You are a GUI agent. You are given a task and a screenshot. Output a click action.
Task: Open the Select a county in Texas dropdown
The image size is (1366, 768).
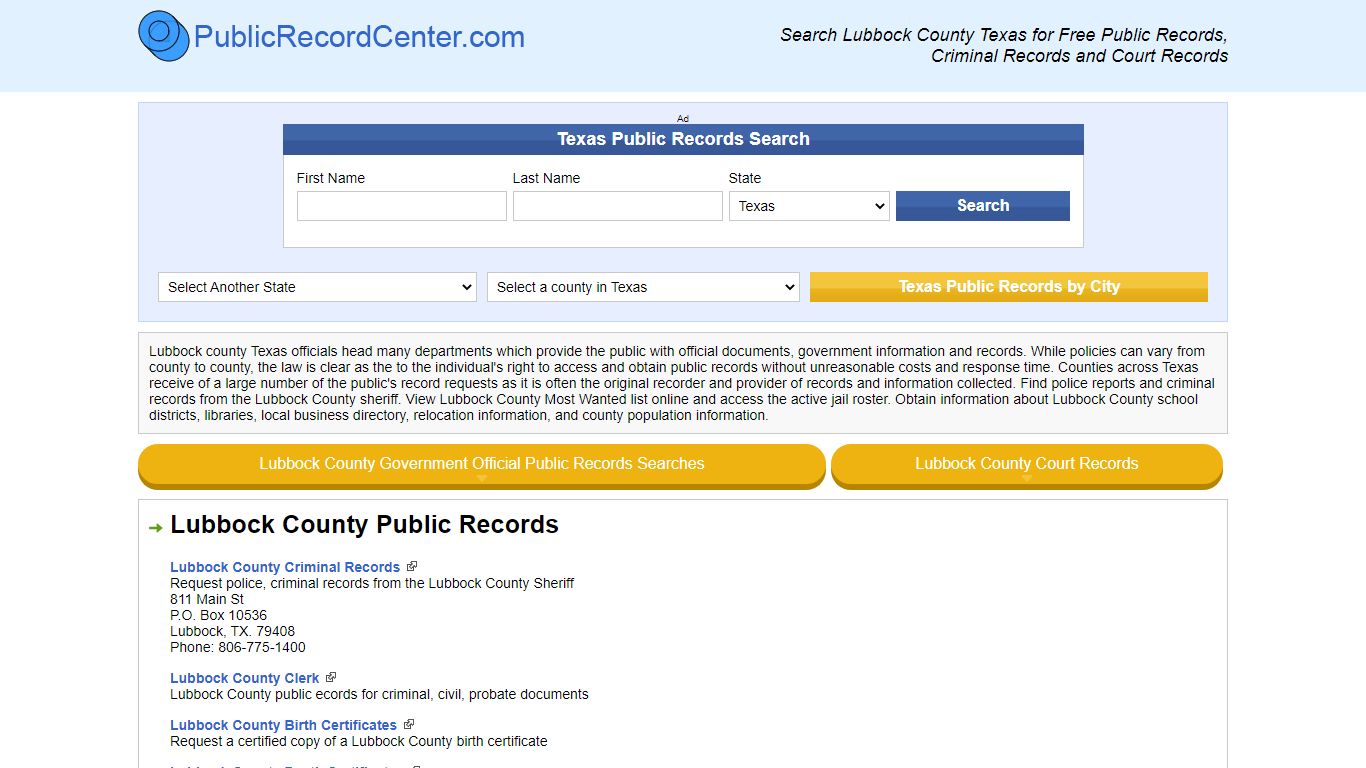643,287
